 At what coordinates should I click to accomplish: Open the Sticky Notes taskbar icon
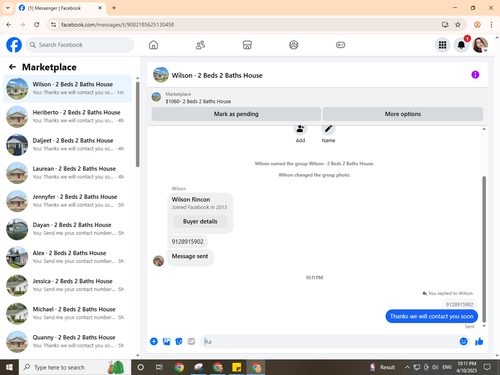click(x=237, y=367)
